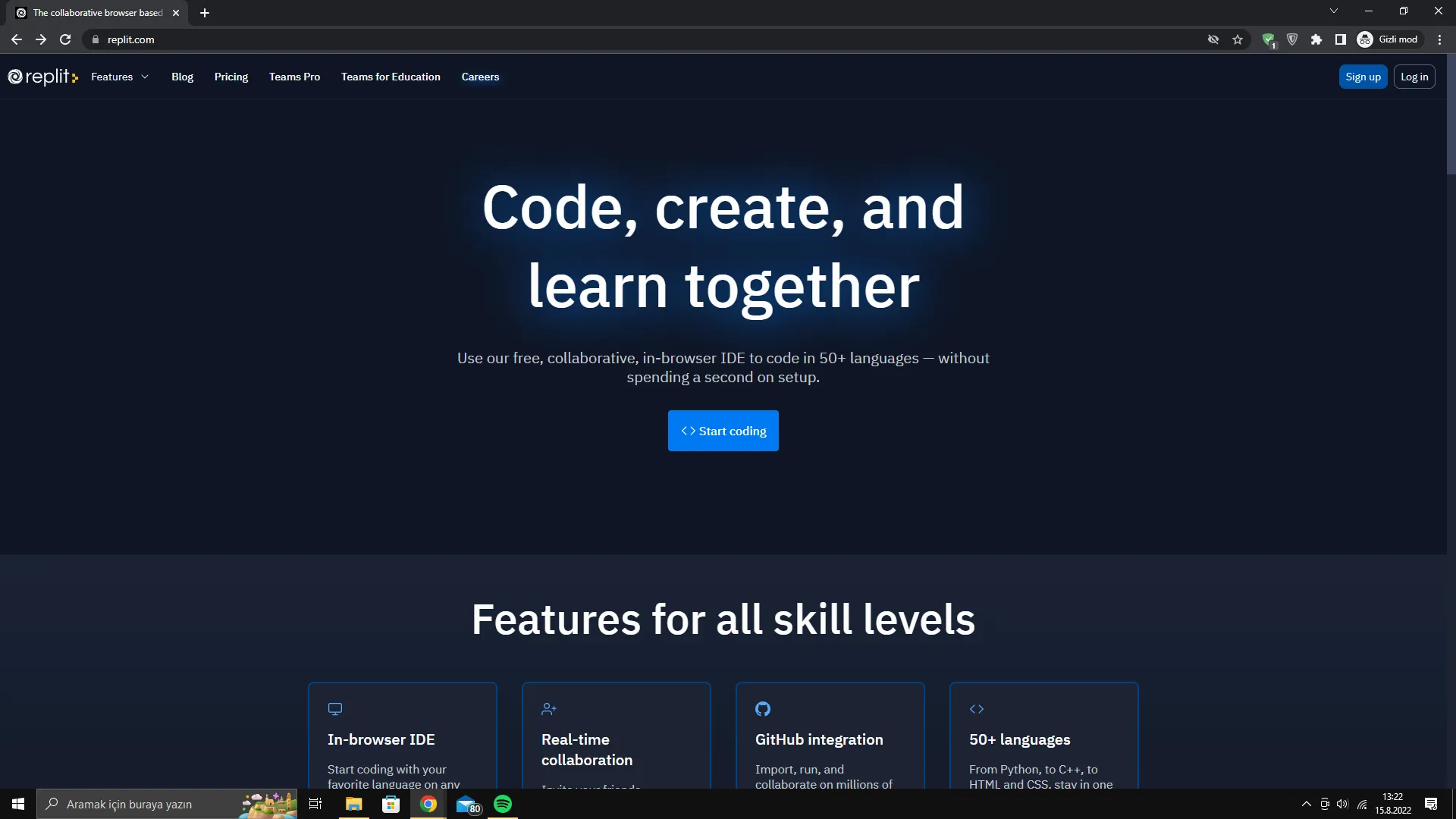Click the Log in button
The height and width of the screenshot is (819, 1456).
point(1414,77)
